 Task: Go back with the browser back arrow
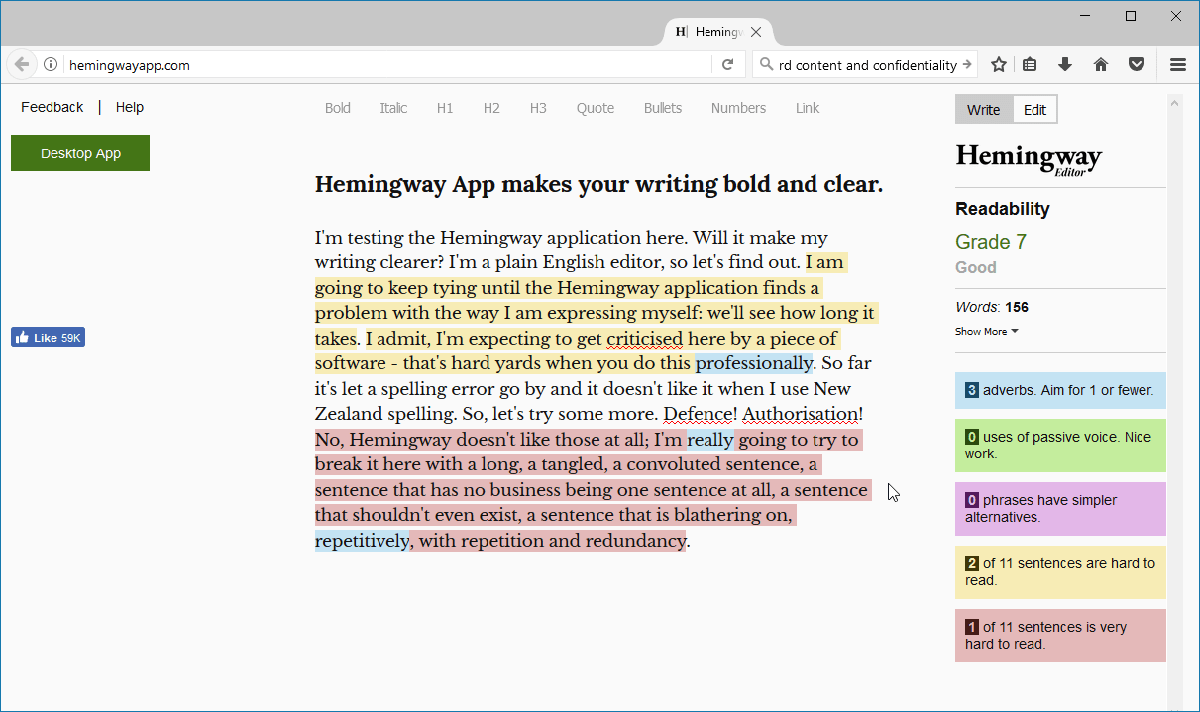click(x=22, y=65)
